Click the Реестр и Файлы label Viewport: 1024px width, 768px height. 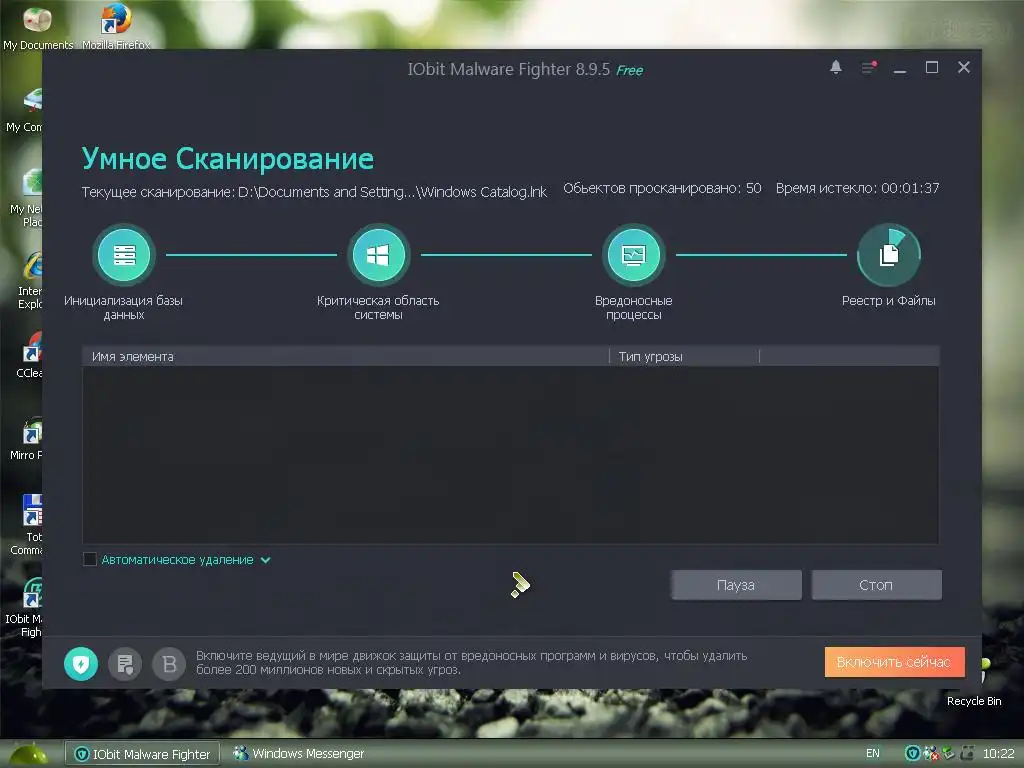coord(888,301)
